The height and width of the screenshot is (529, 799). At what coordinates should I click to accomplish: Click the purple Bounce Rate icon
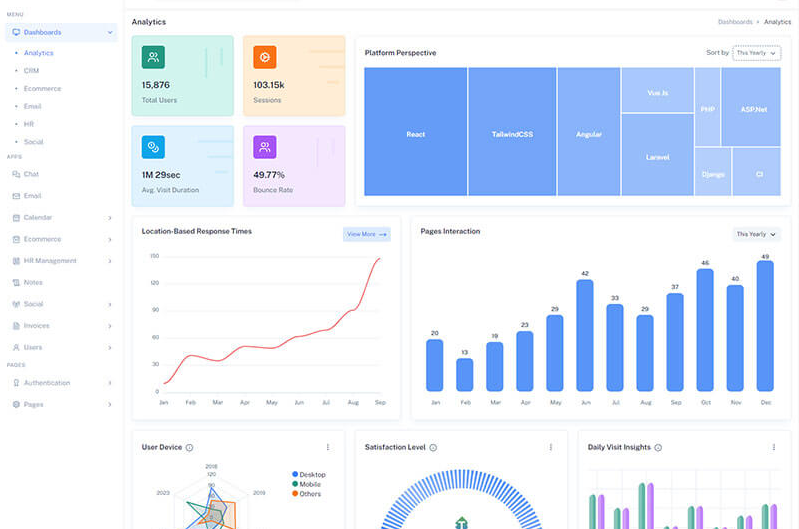click(264, 147)
